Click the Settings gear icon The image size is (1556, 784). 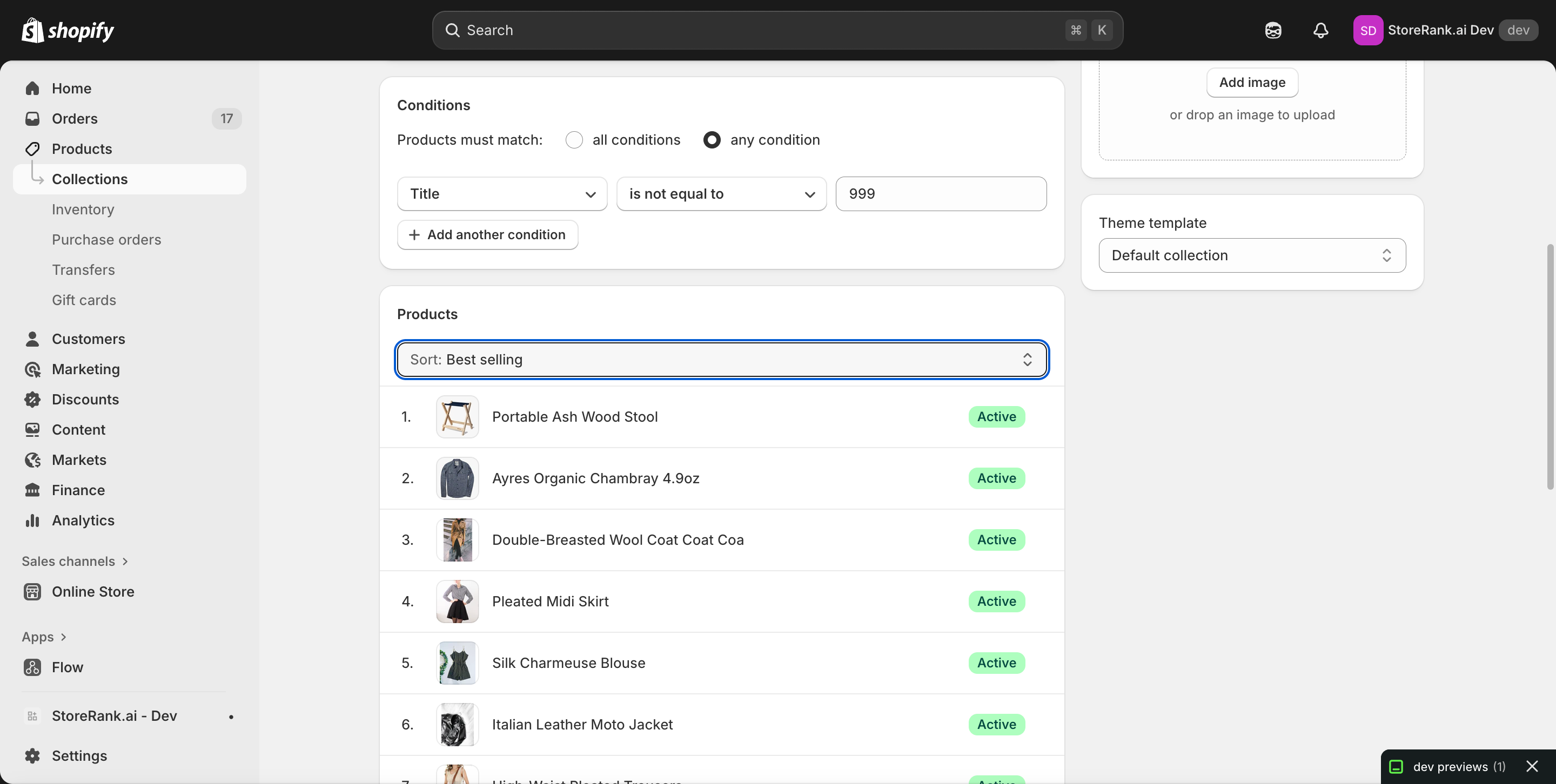pyautogui.click(x=32, y=755)
